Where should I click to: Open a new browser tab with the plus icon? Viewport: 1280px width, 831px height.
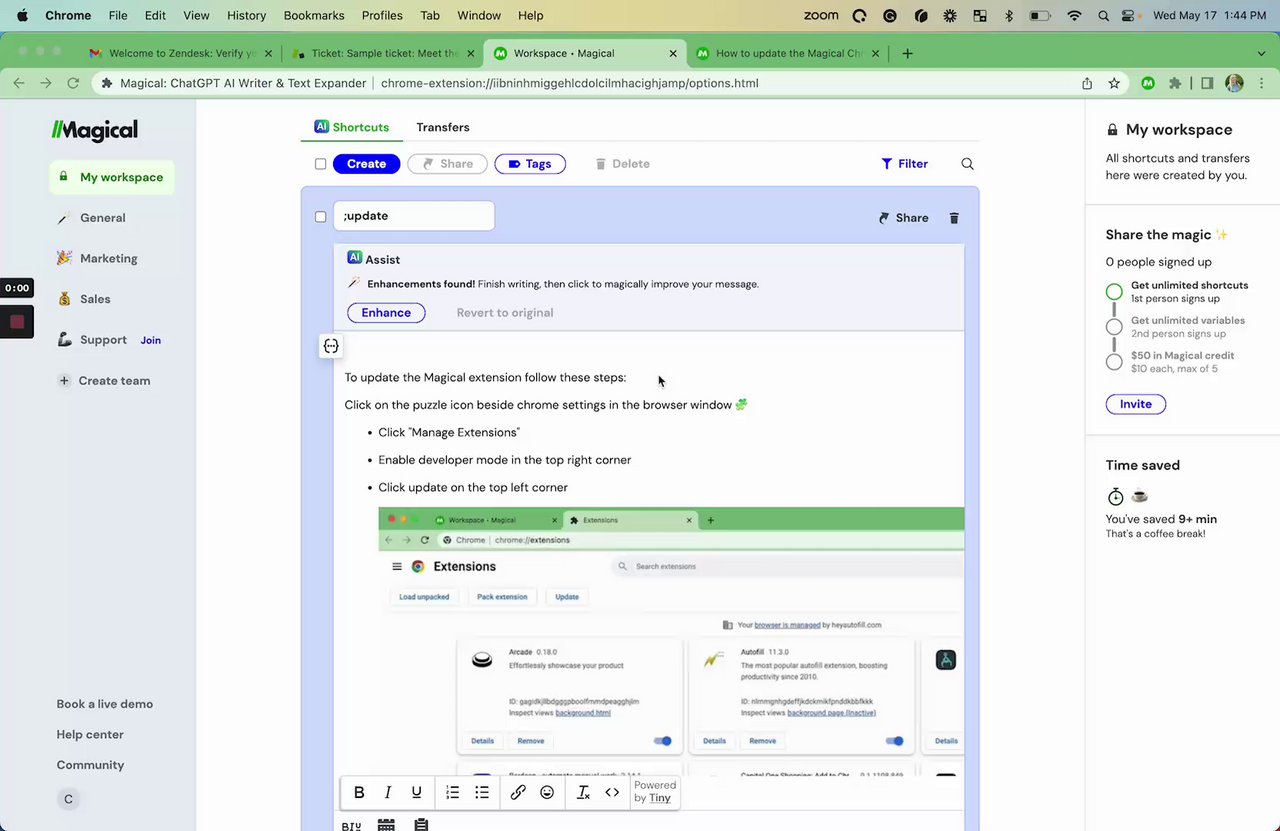(907, 53)
